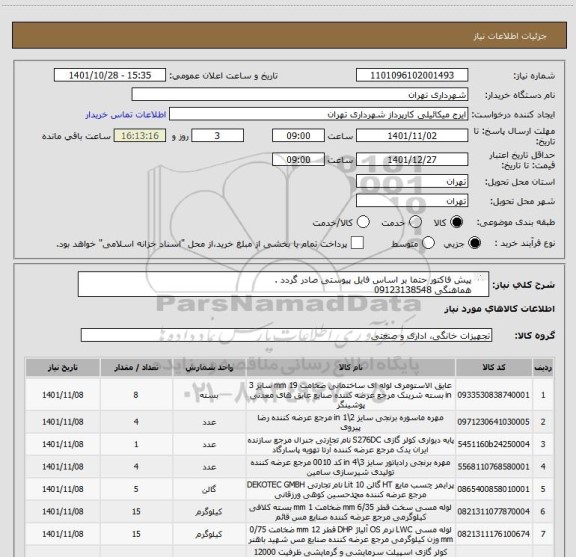The width and height of the screenshot is (576, 557).
Task: Select the خدمت radio button
Action: pyautogui.click(x=415, y=222)
